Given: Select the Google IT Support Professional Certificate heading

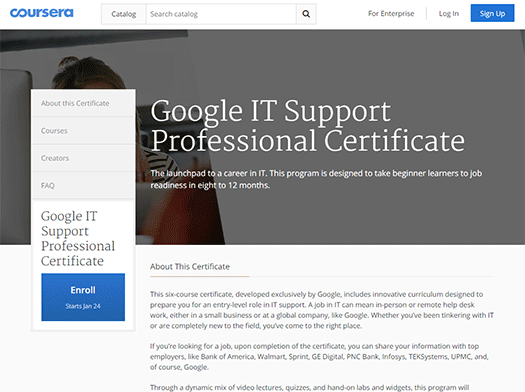Looking at the screenshot, I should (x=307, y=126).
